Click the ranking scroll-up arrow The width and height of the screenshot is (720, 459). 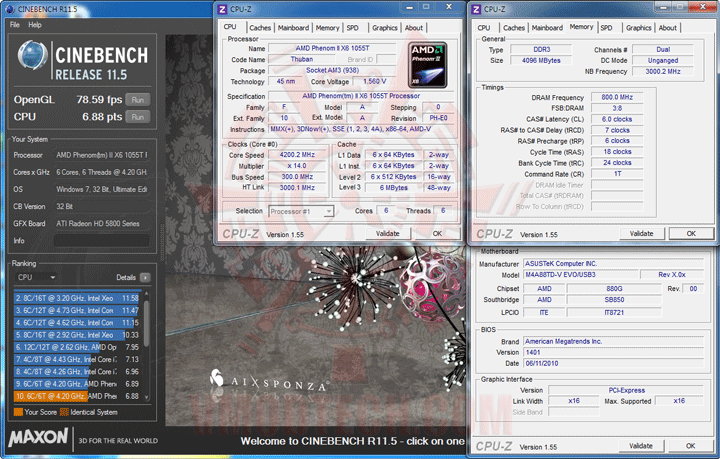(146, 293)
